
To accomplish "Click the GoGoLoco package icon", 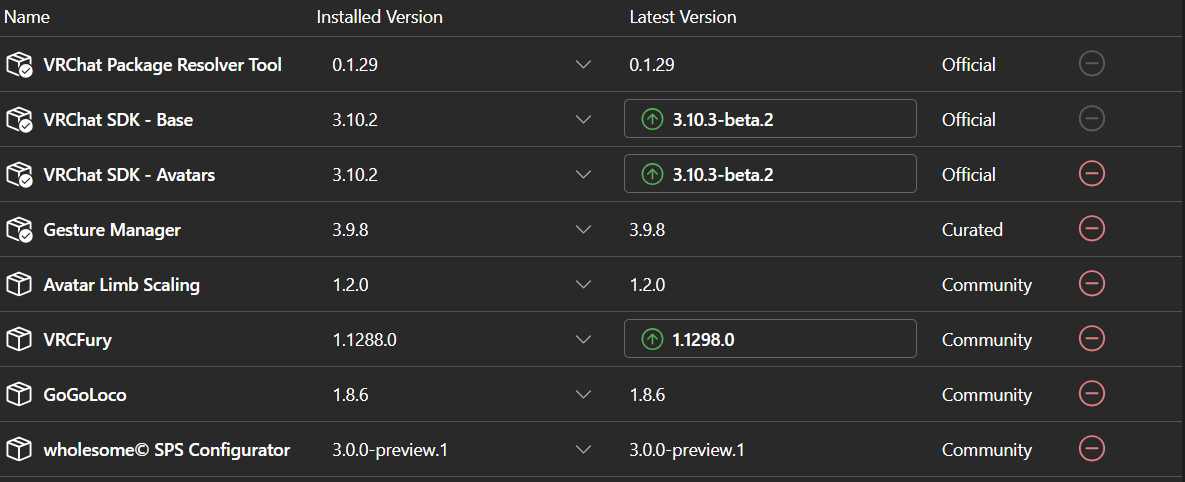I will pyautogui.click(x=19, y=395).
